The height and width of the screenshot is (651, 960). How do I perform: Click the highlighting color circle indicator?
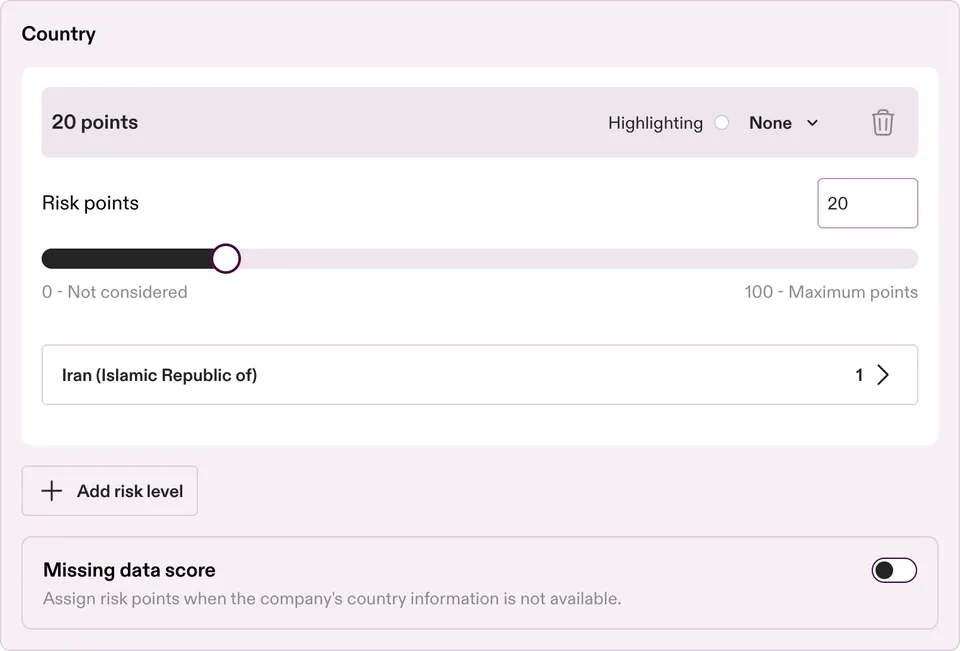(722, 122)
